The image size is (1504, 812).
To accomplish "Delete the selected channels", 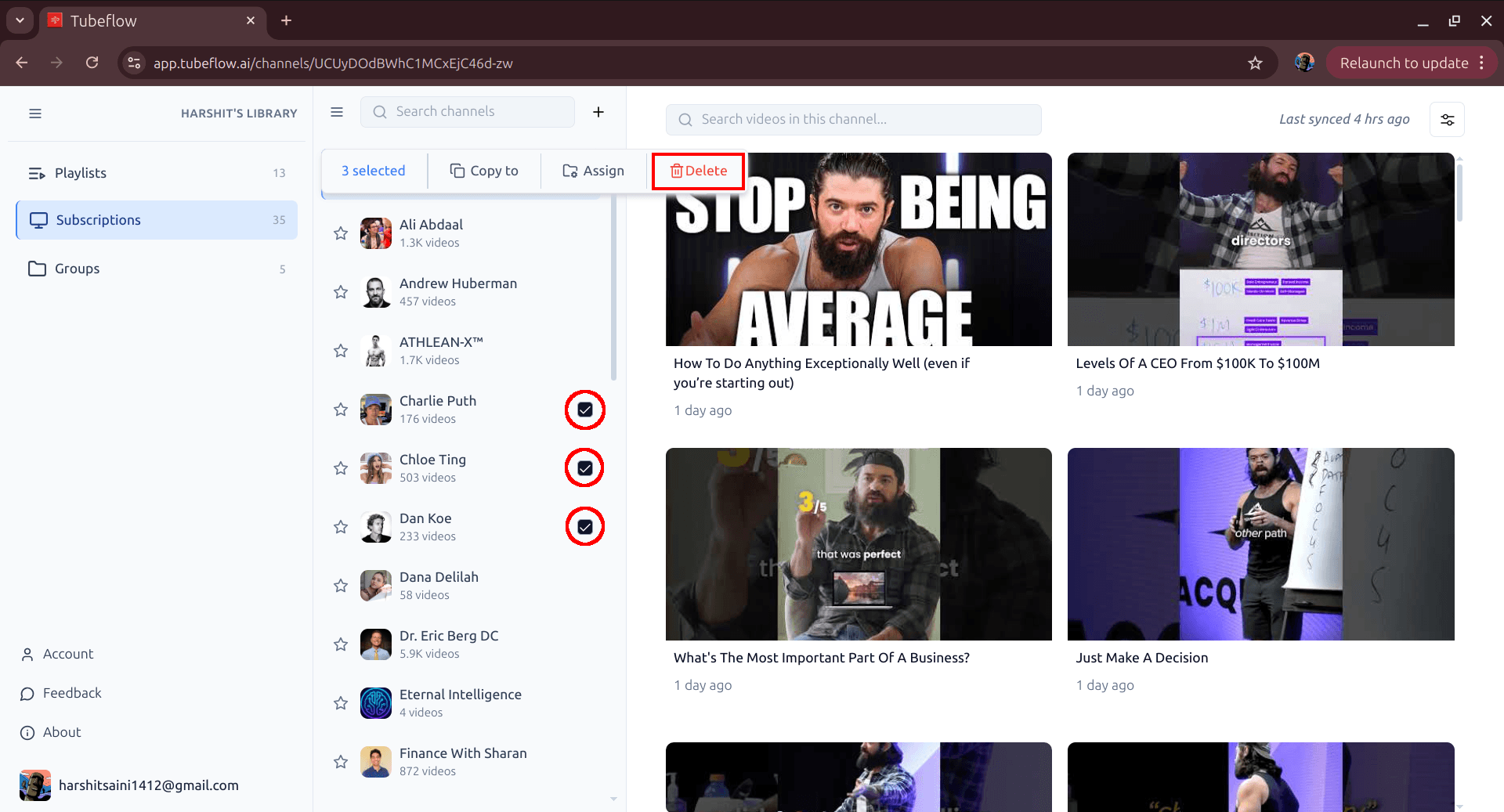I will 697,170.
